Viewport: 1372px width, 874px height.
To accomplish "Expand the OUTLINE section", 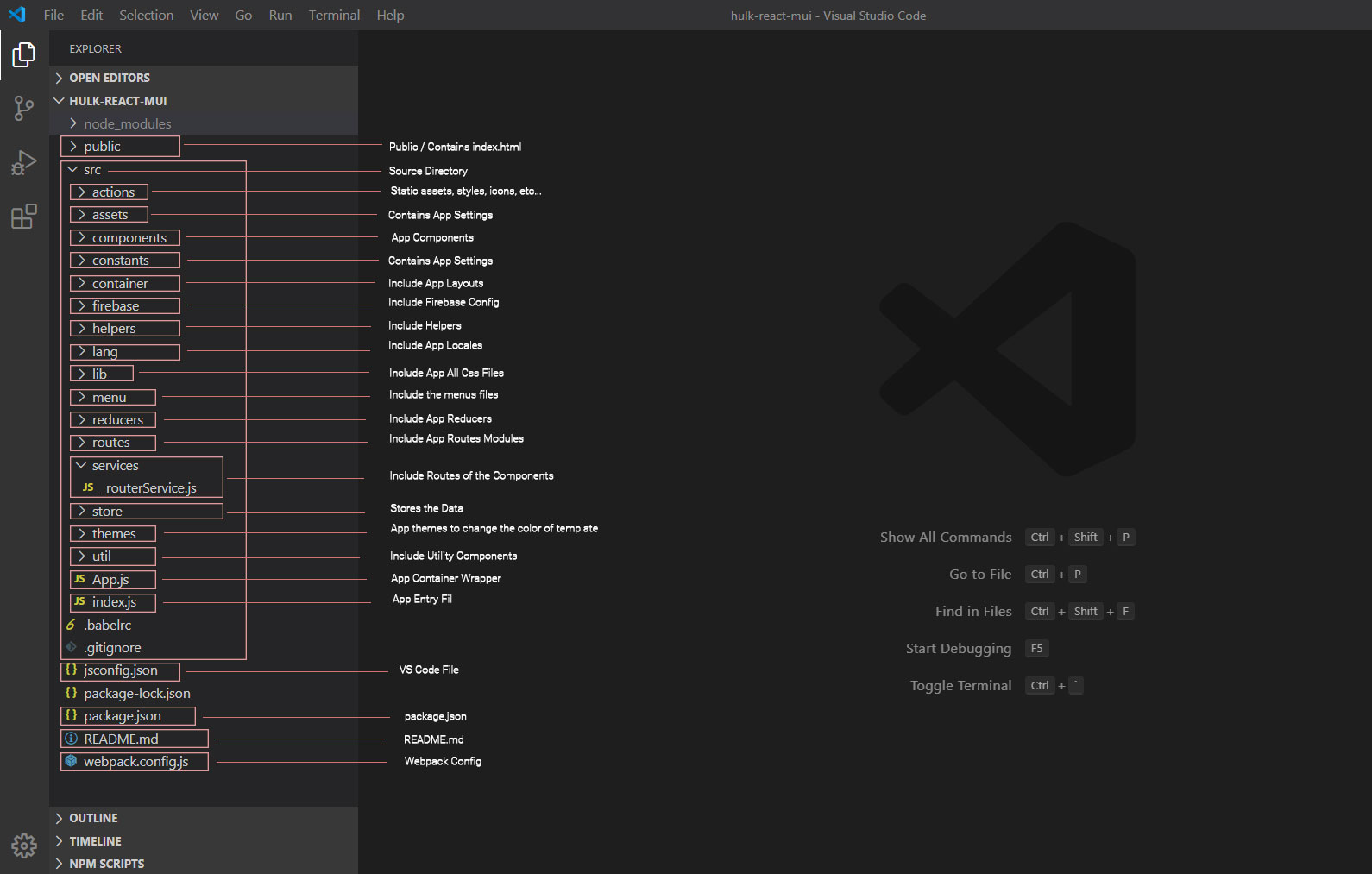I will [93, 818].
